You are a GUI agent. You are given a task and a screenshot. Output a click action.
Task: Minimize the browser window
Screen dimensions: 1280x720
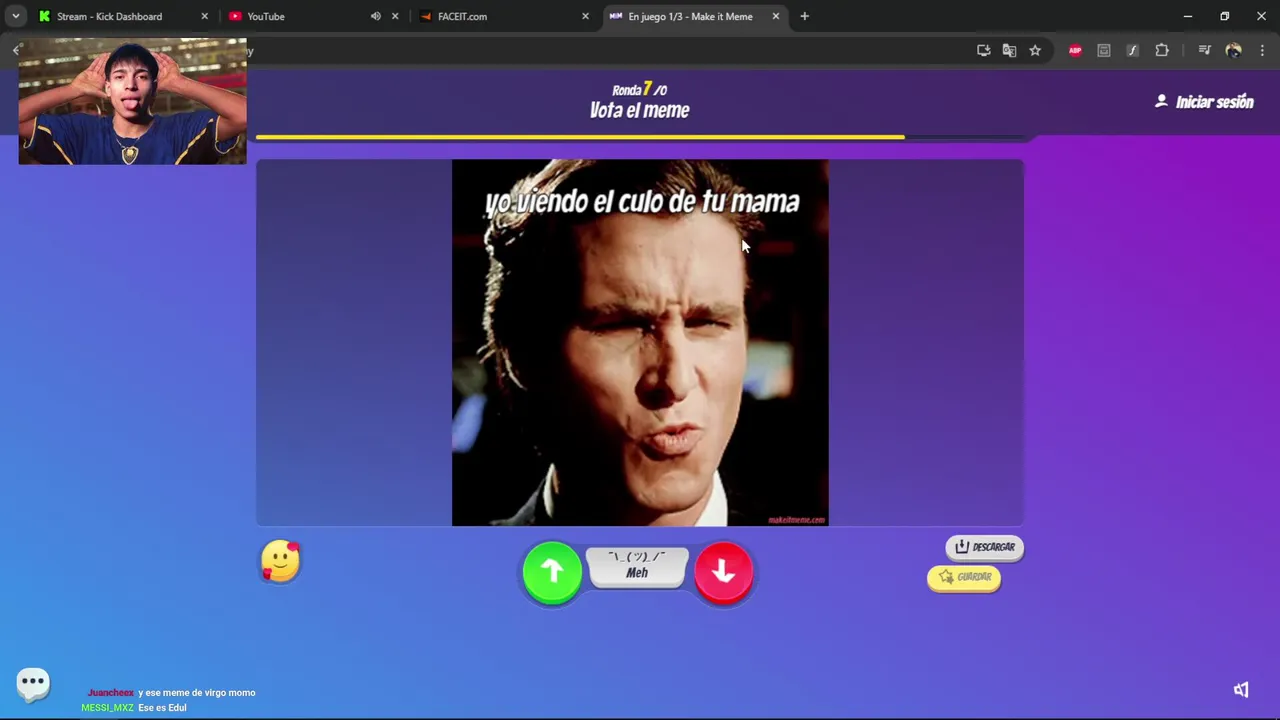coord(1187,16)
